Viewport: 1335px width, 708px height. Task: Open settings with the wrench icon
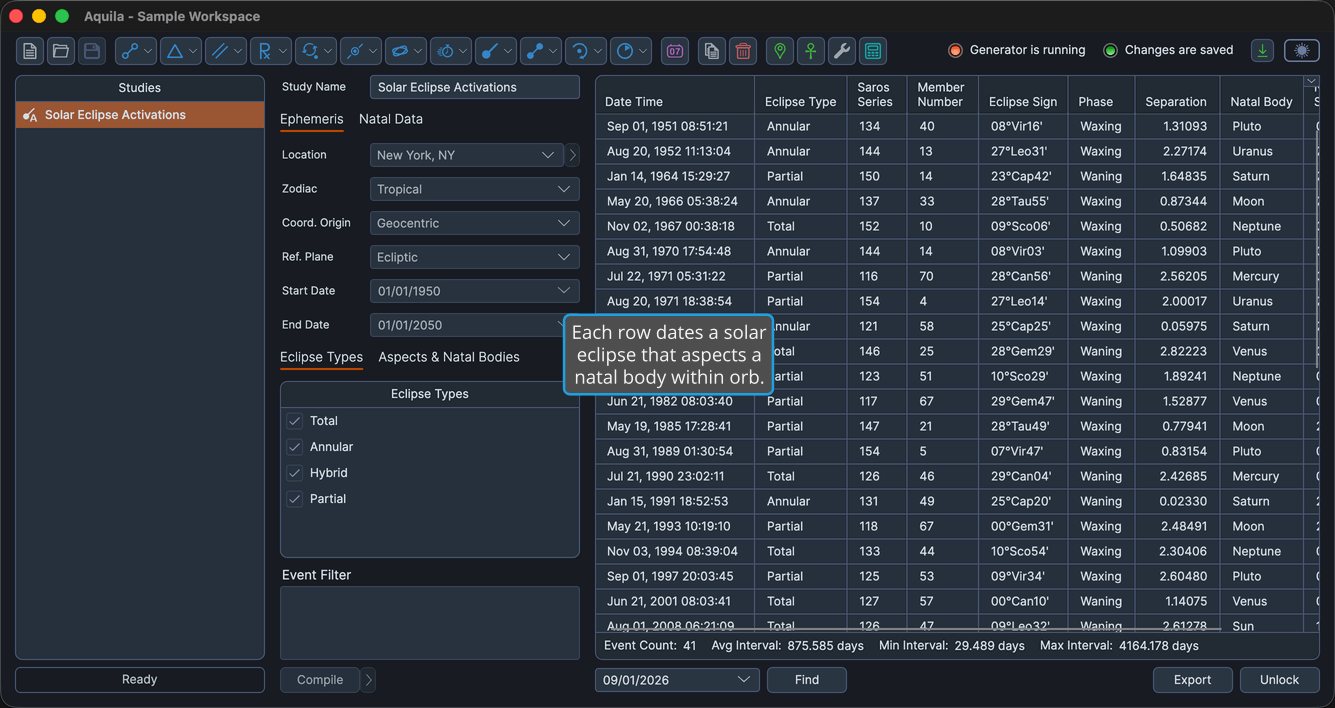(x=842, y=51)
